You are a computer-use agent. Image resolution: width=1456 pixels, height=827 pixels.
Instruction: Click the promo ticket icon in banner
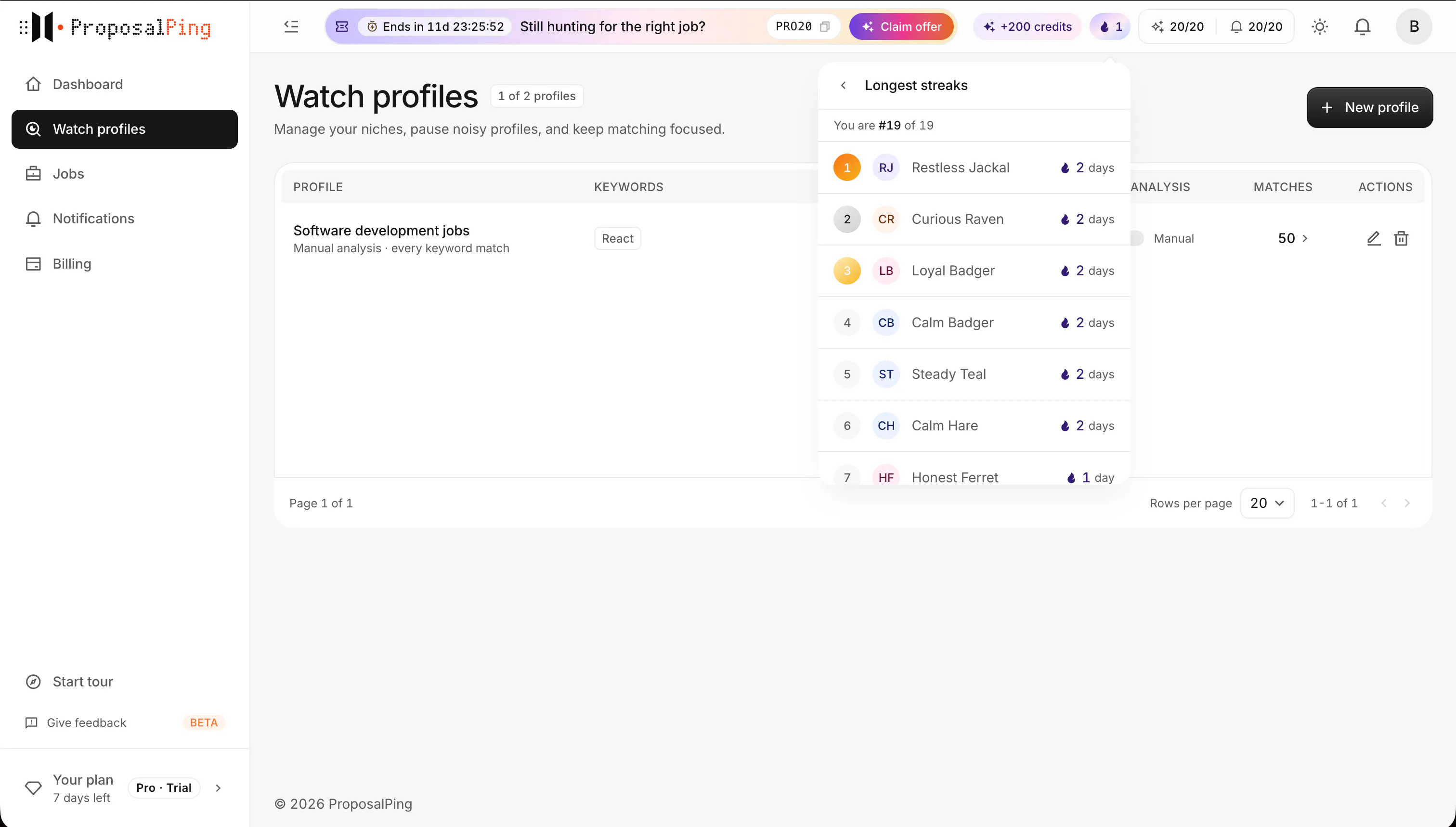(342, 26)
